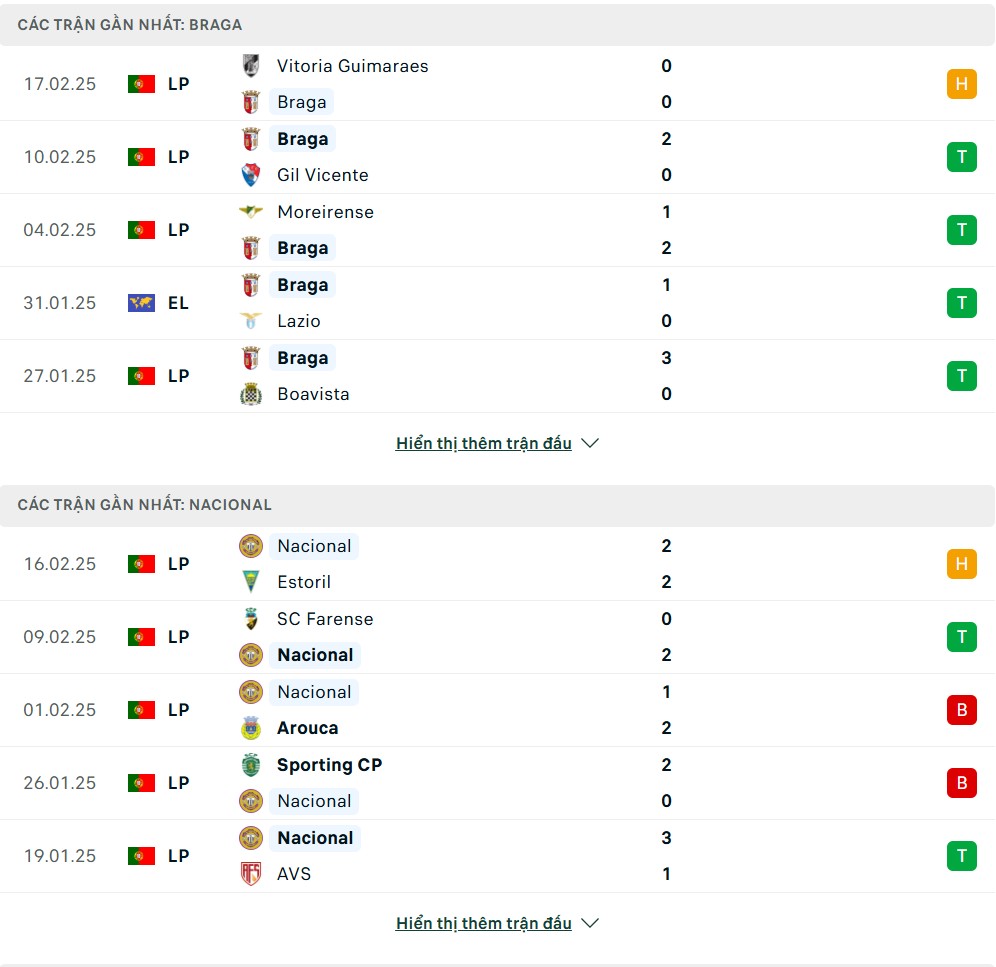This screenshot has height=967, width=996.
Task: Click the Europa League flag icon
Action: [141, 303]
